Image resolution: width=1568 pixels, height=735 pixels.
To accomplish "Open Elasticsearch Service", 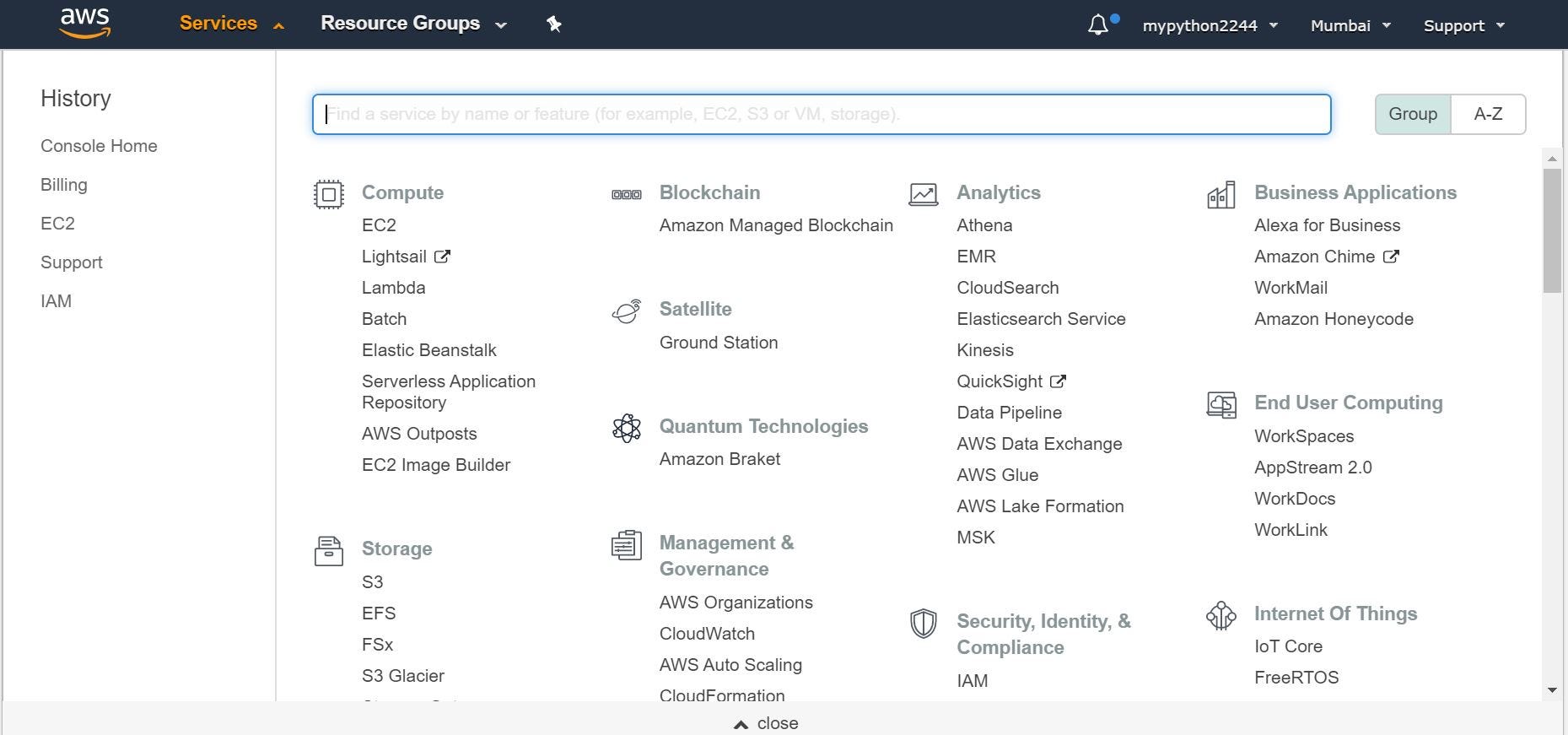I will pyautogui.click(x=1041, y=319).
